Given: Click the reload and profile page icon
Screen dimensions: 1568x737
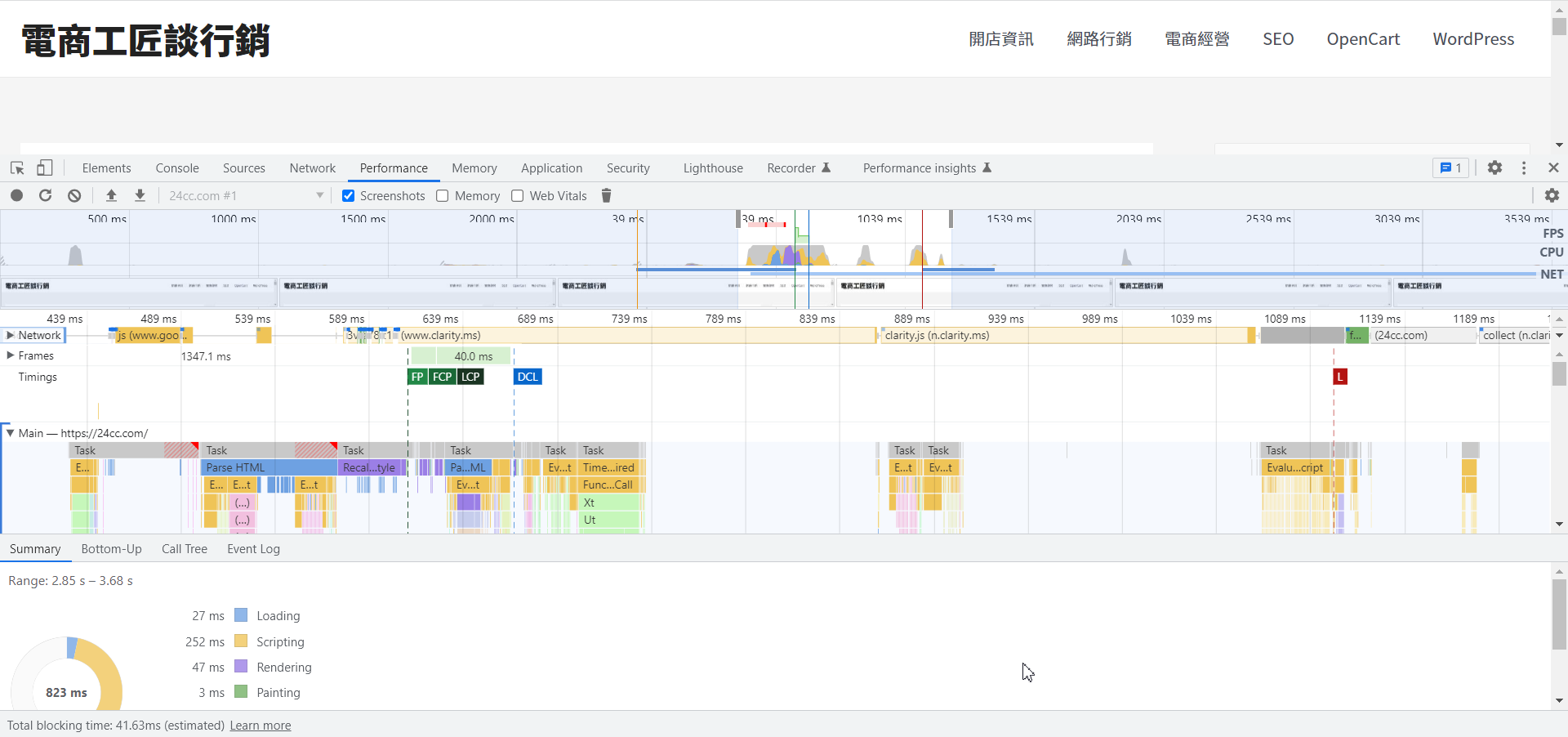Looking at the screenshot, I should click(46, 196).
